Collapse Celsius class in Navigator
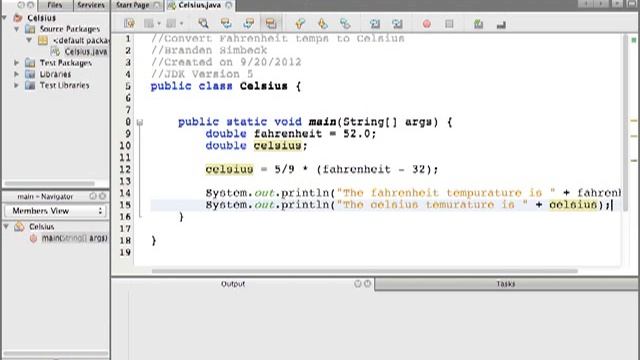The image size is (640, 360). tap(6, 226)
